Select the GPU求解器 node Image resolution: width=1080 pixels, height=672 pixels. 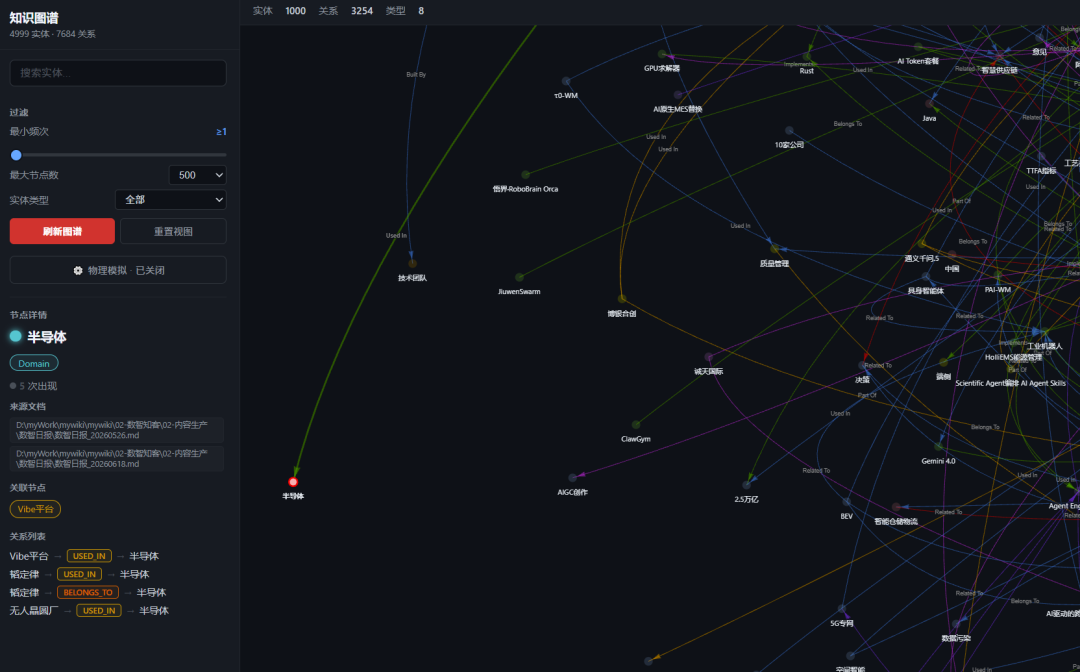click(662, 54)
